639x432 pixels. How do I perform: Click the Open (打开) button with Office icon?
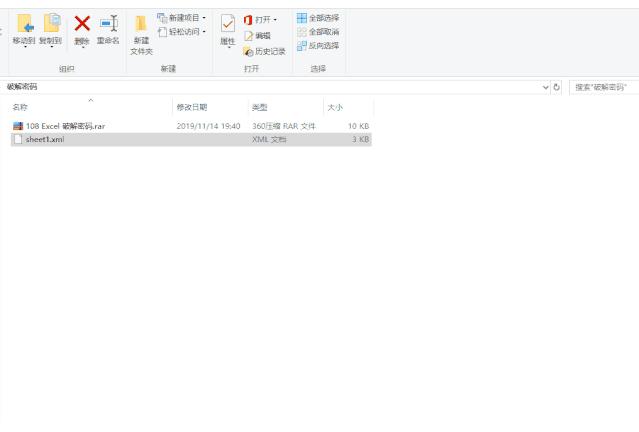(x=258, y=20)
